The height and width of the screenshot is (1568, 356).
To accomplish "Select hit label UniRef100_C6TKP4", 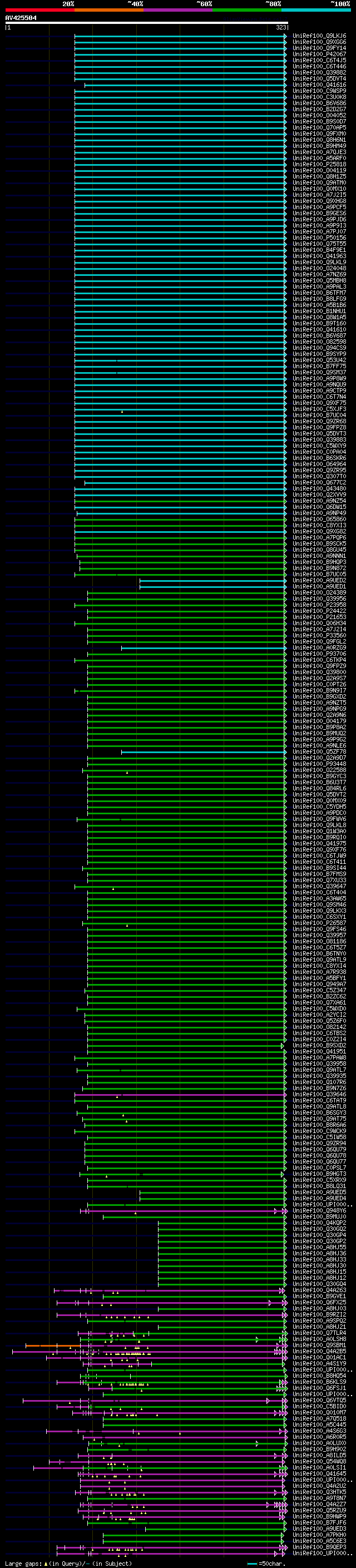I will 319,660.
